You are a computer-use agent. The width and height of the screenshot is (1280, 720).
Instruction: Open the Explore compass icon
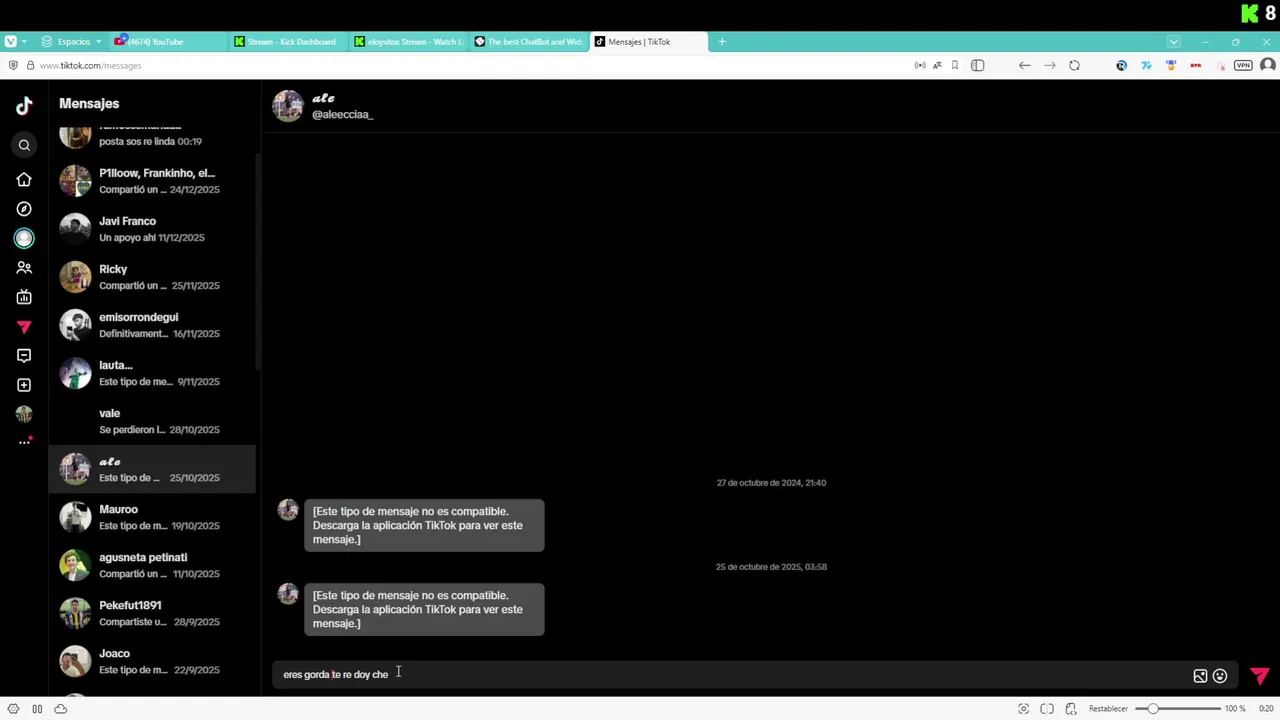24,209
